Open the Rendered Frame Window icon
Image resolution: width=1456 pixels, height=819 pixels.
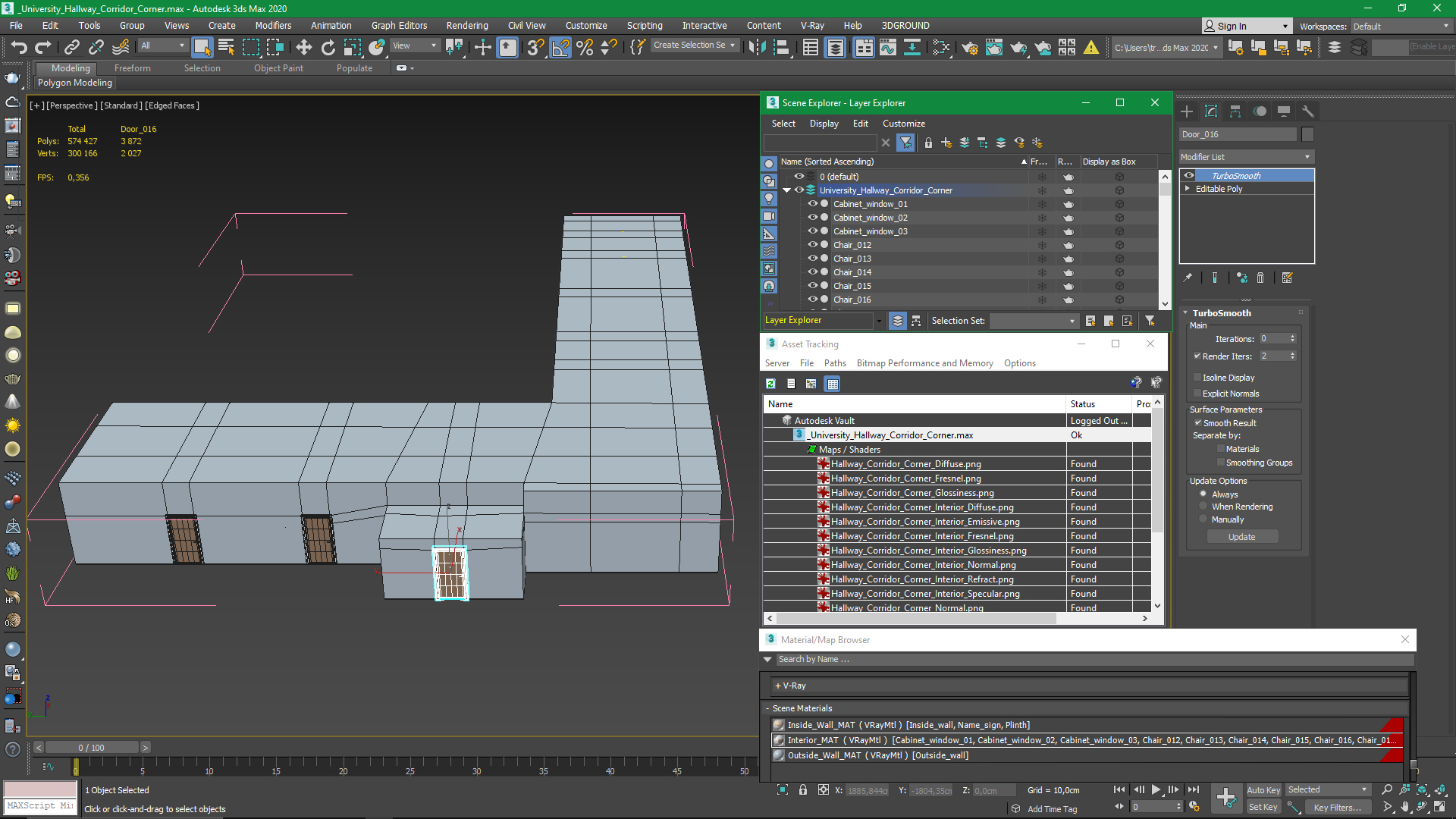tap(993, 47)
